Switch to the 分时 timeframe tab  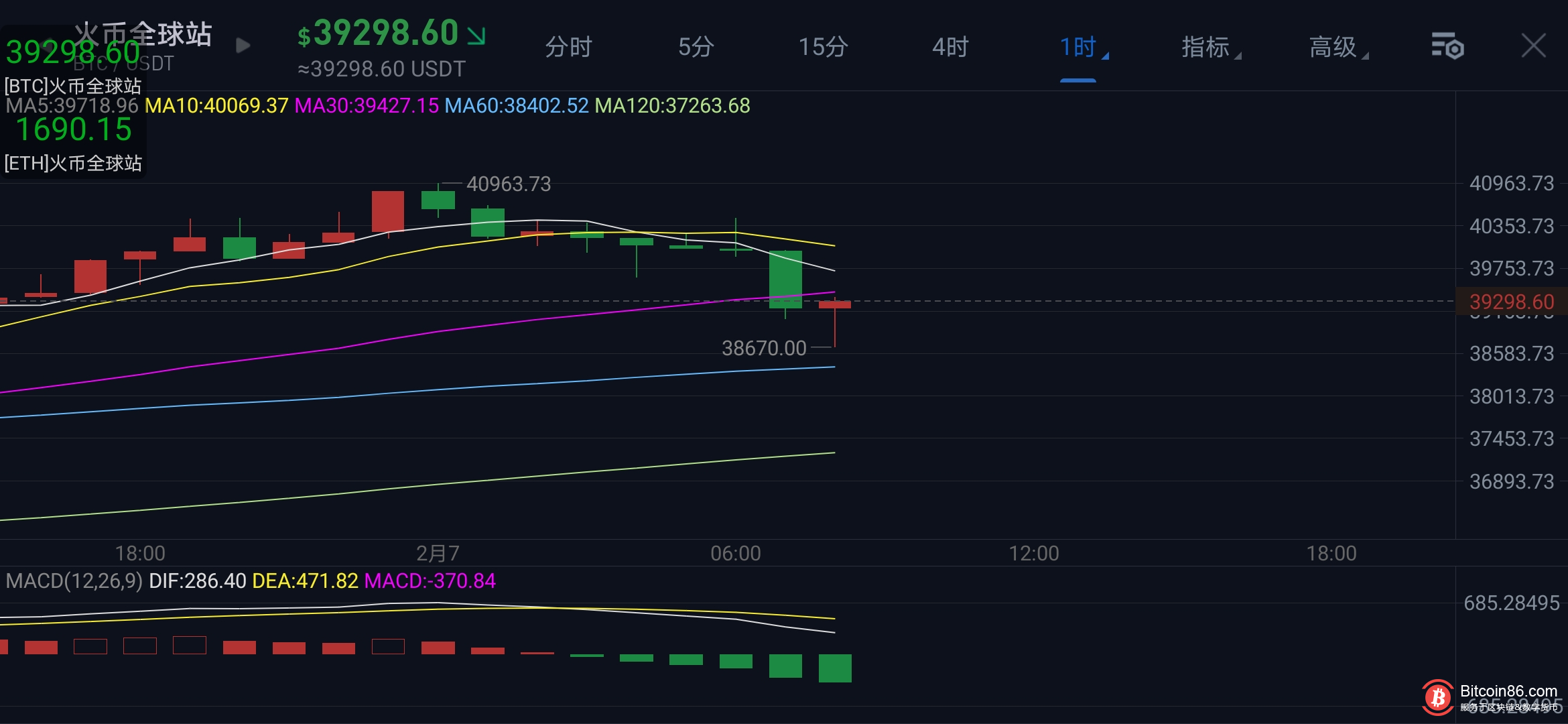coord(568,47)
